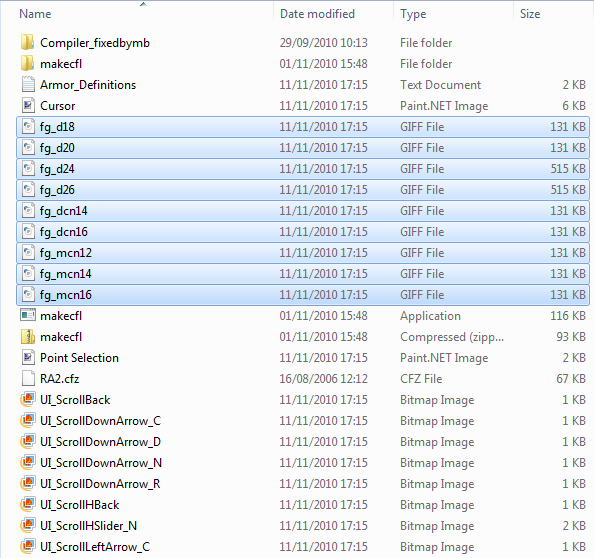Sort by the Date modified column header
The width and height of the screenshot is (594, 558).
coord(317,14)
